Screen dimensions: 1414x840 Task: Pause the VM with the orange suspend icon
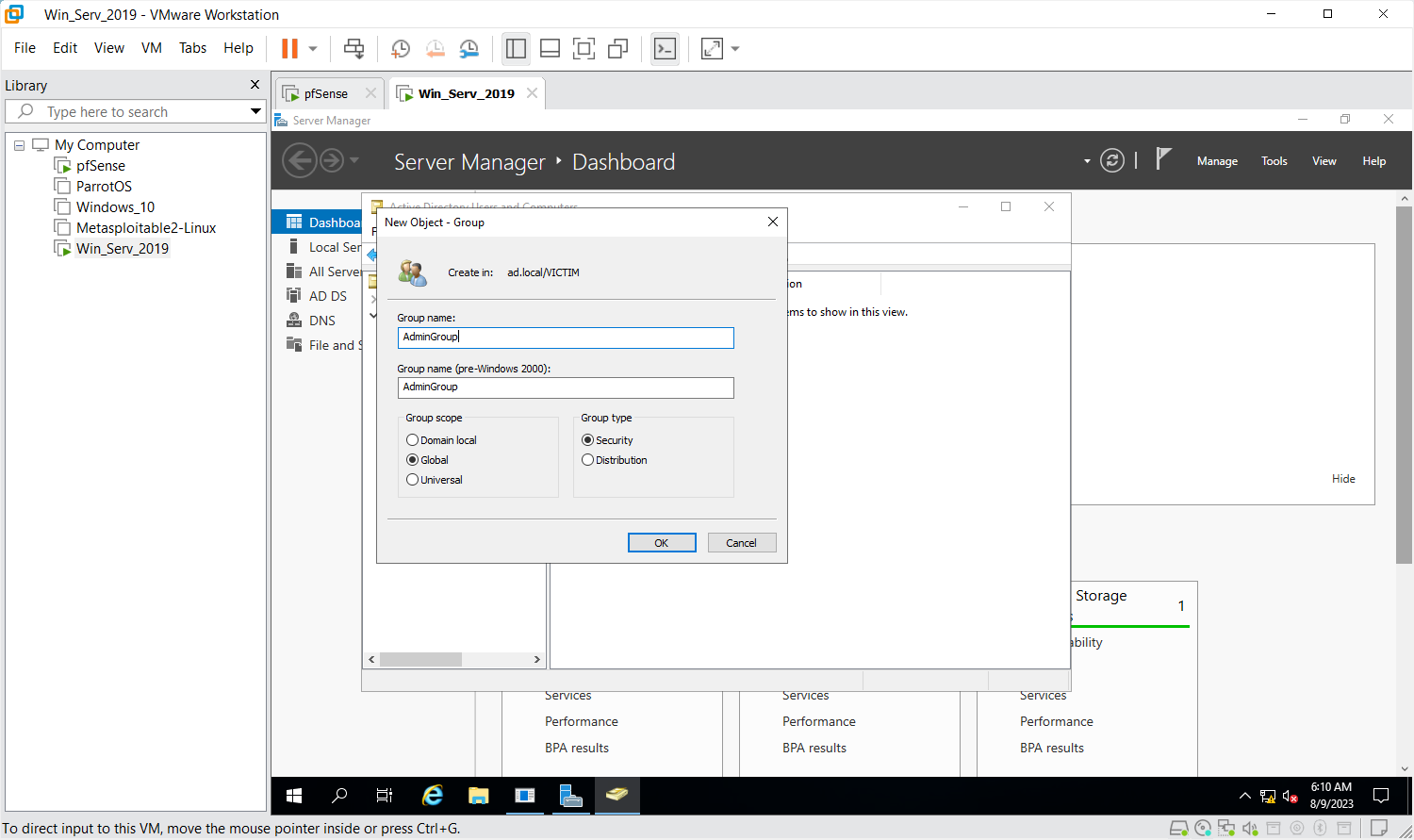point(290,49)
